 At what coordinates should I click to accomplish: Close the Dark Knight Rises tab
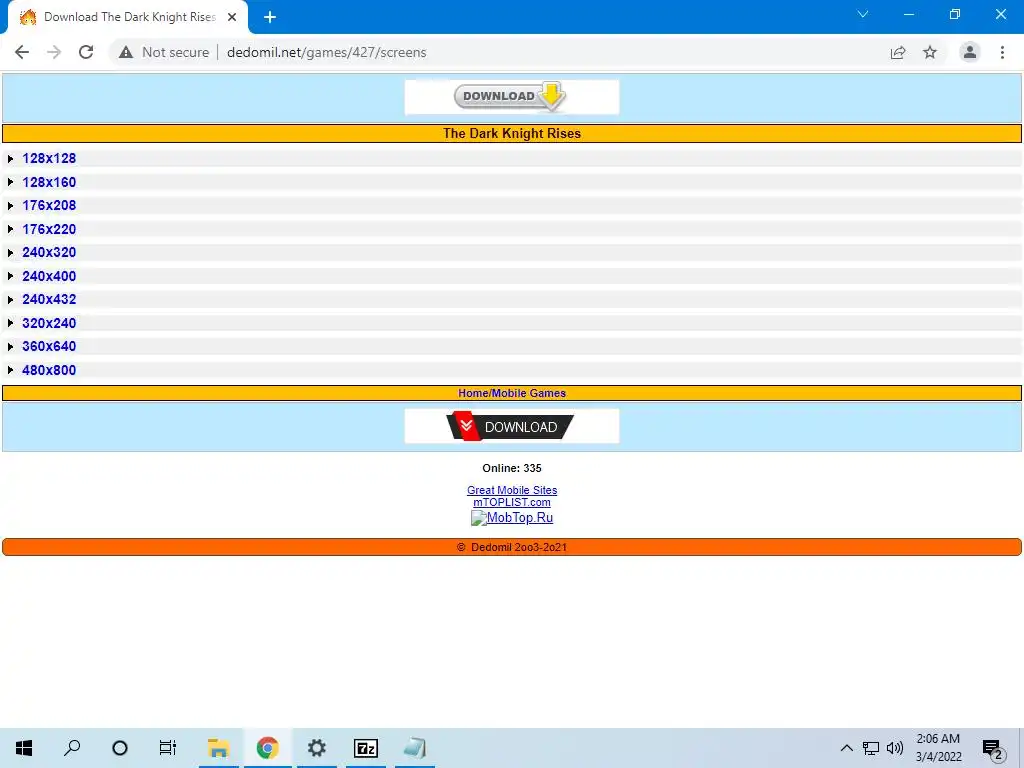(x=232, y=17)
